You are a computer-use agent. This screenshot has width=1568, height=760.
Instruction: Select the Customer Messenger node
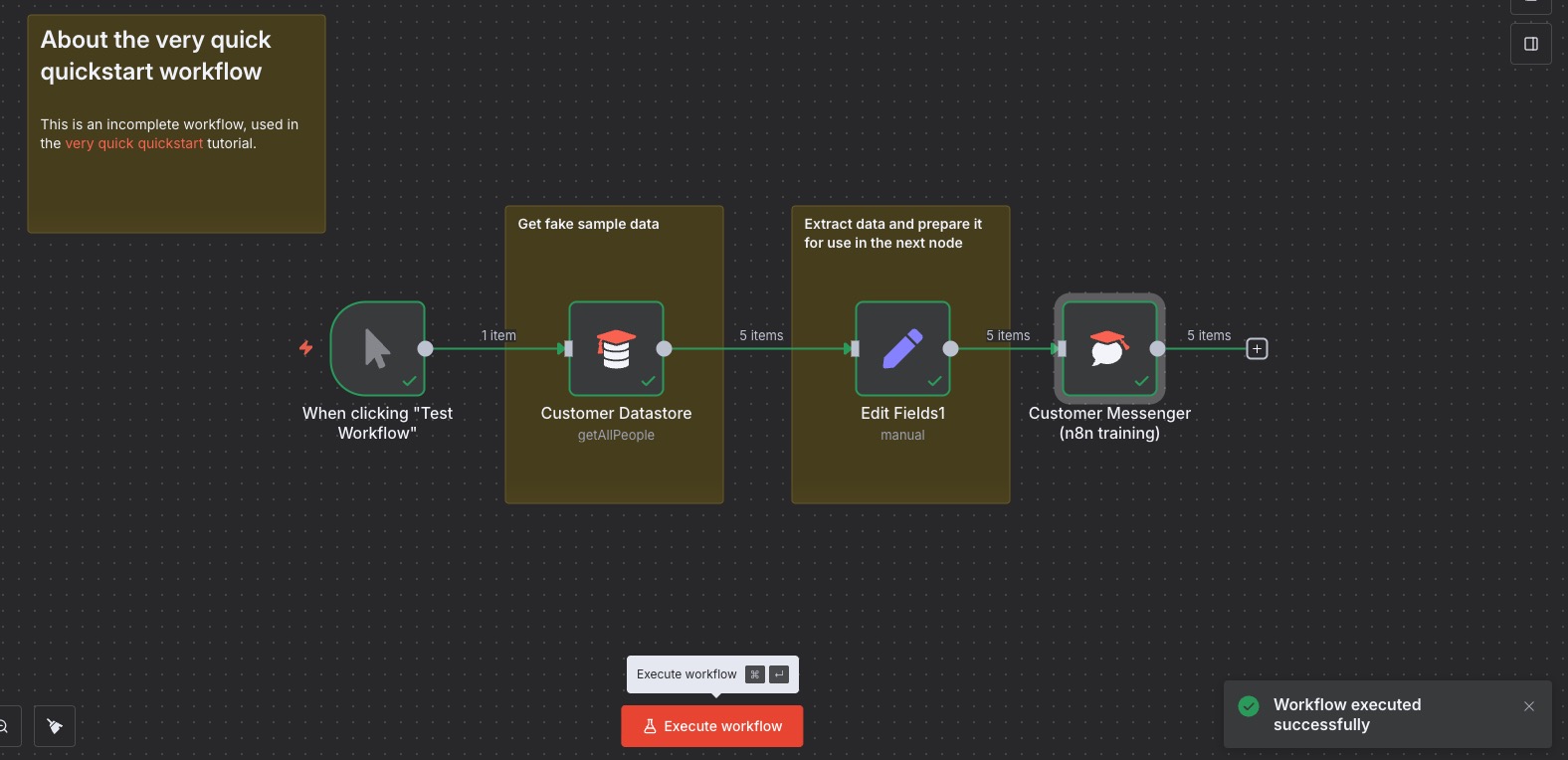tap(1109, 348)
